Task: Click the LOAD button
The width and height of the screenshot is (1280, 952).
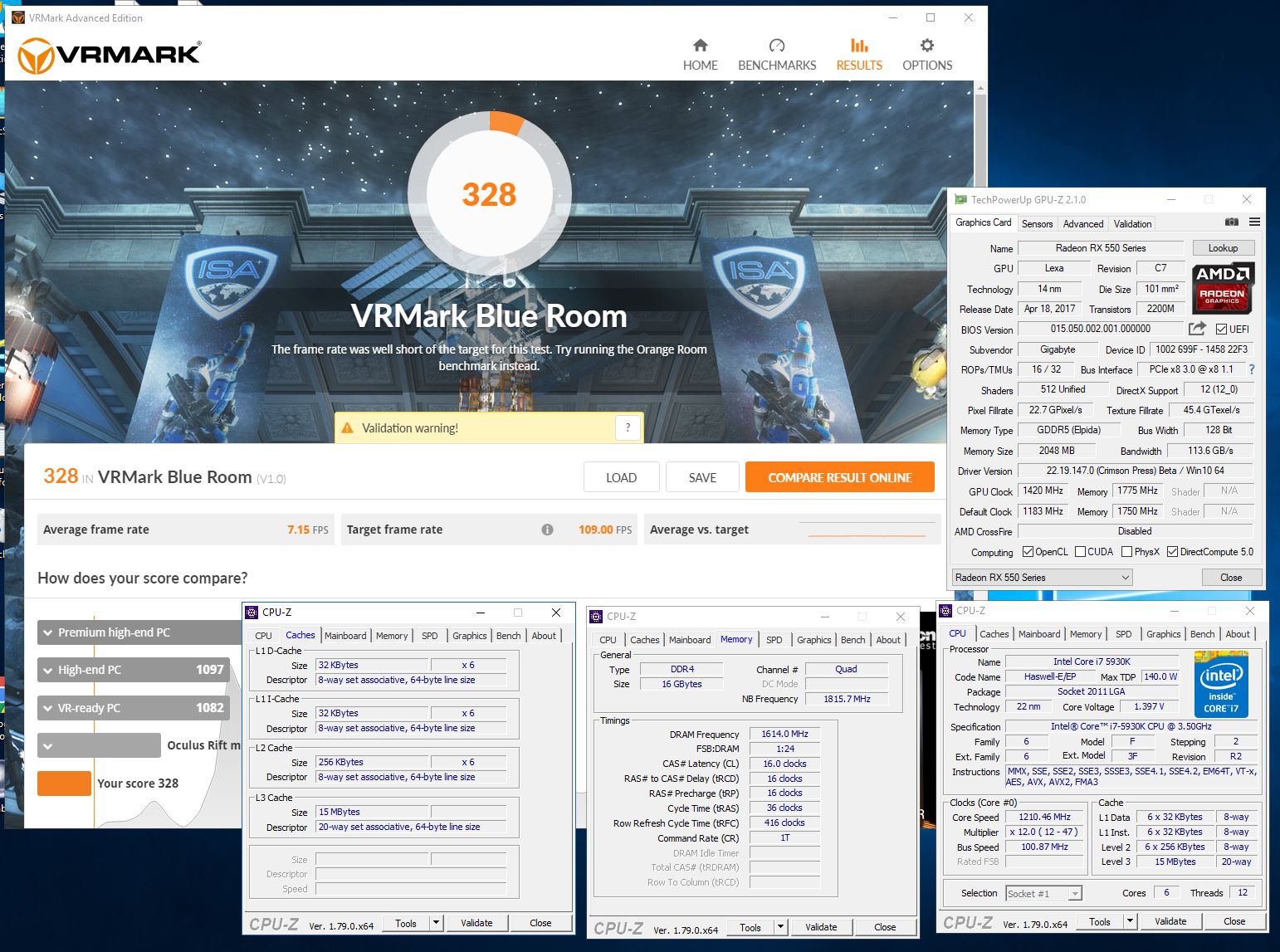Action: tap(621, 477)
